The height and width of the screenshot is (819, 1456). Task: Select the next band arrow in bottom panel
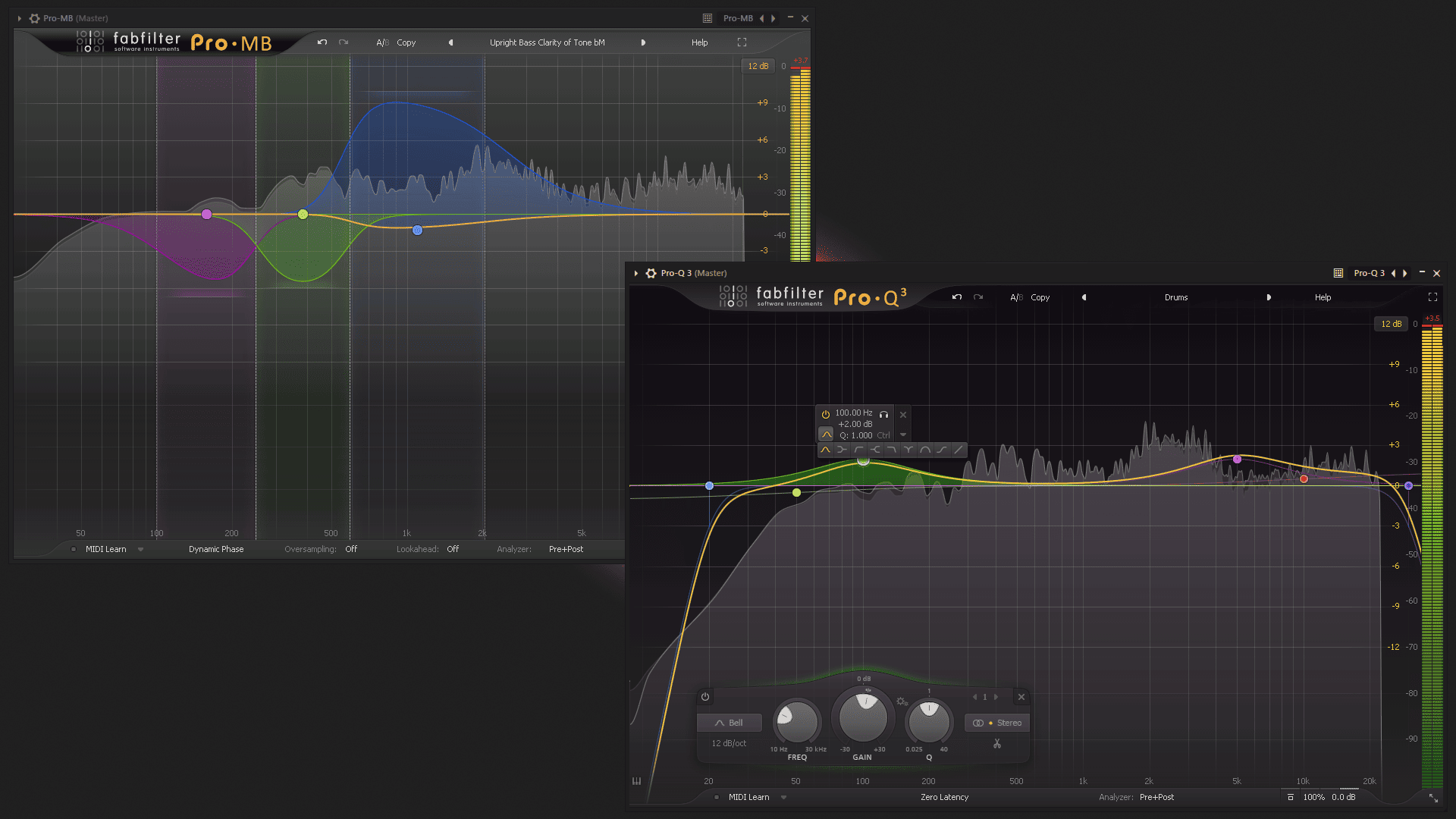point(996,697)
